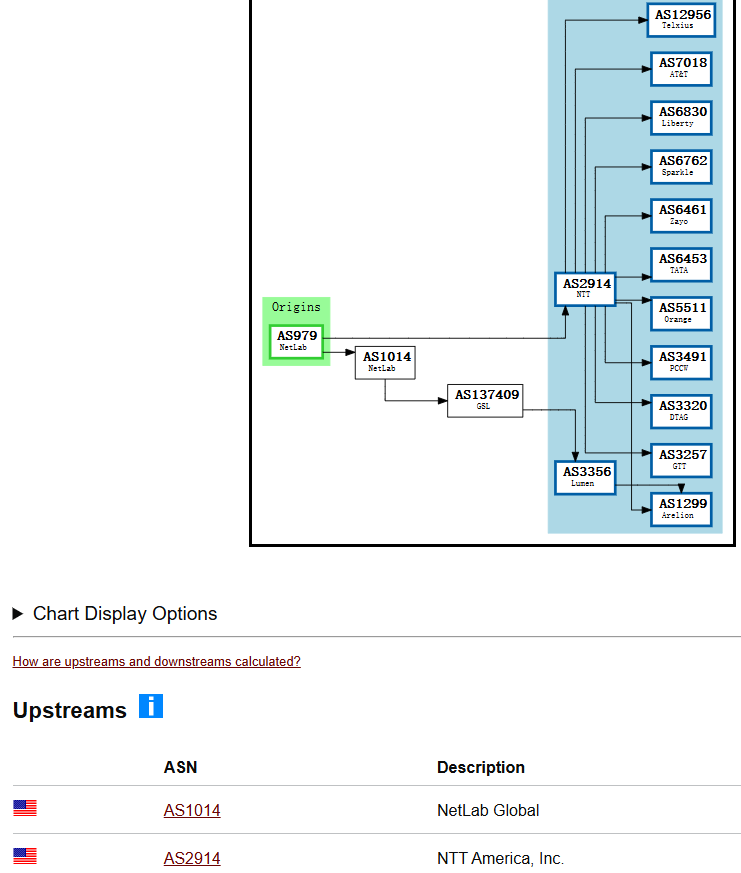The image size is (741, 873).
Task: Select the AS137409 GSL graph node
Action: click(x=485, y=400)
